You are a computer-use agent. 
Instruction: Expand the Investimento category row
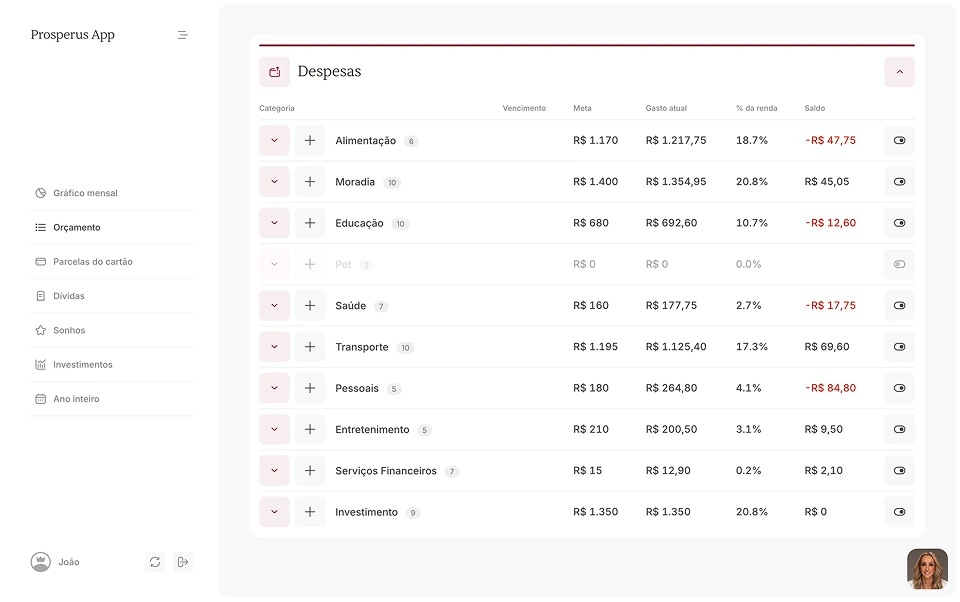click(x=274, y=512)
